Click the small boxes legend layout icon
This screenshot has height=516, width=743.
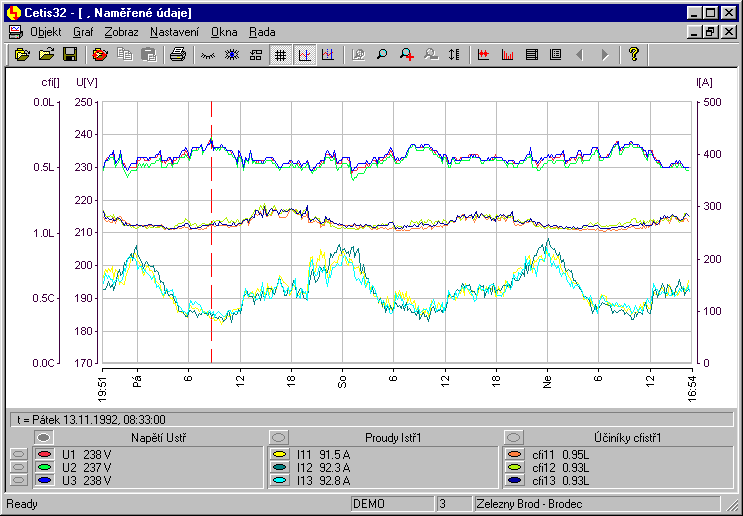(x=256, y=55)
